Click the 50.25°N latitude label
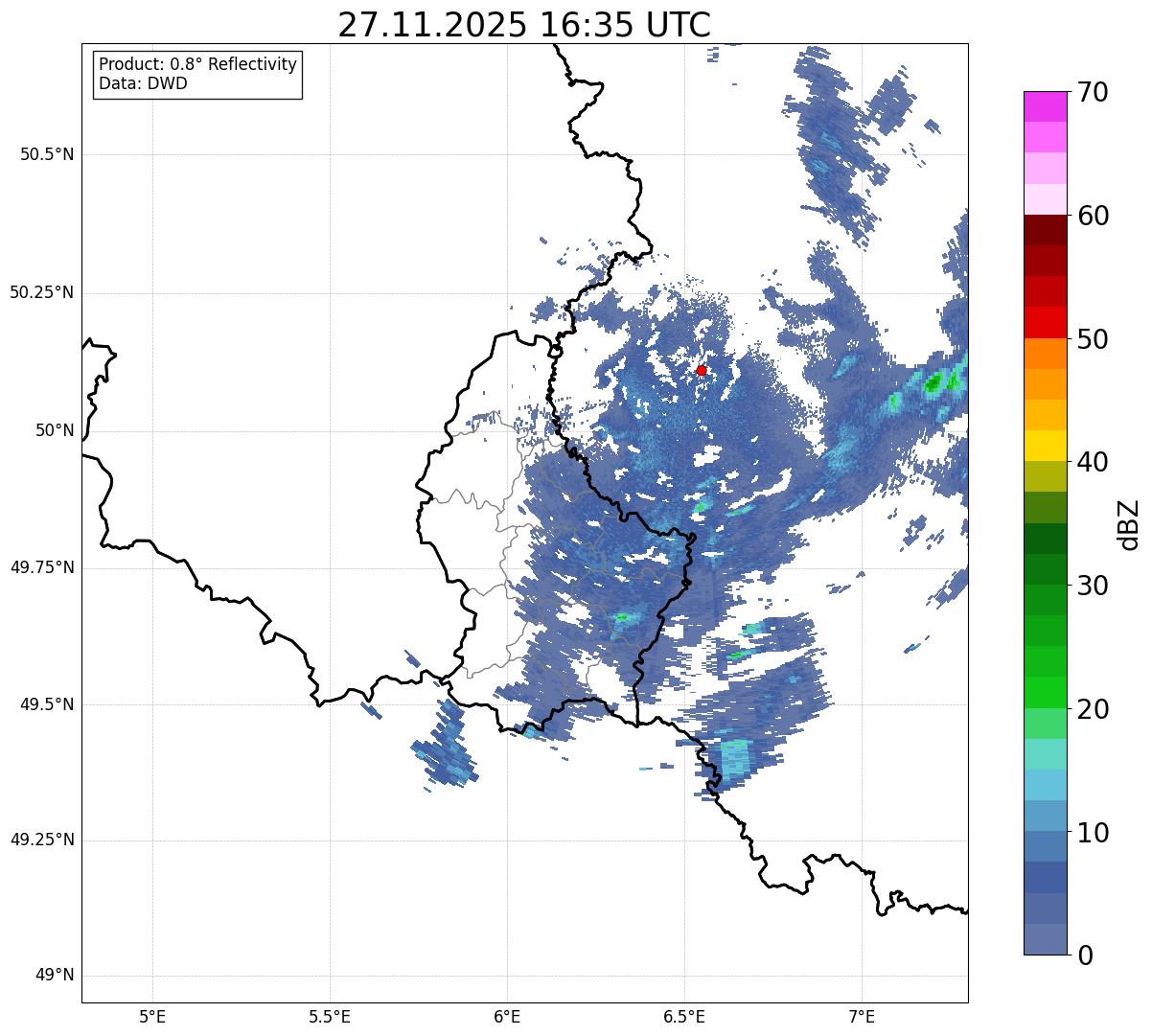This screenshot has width=1152, height=1036. tap(42, 292)
